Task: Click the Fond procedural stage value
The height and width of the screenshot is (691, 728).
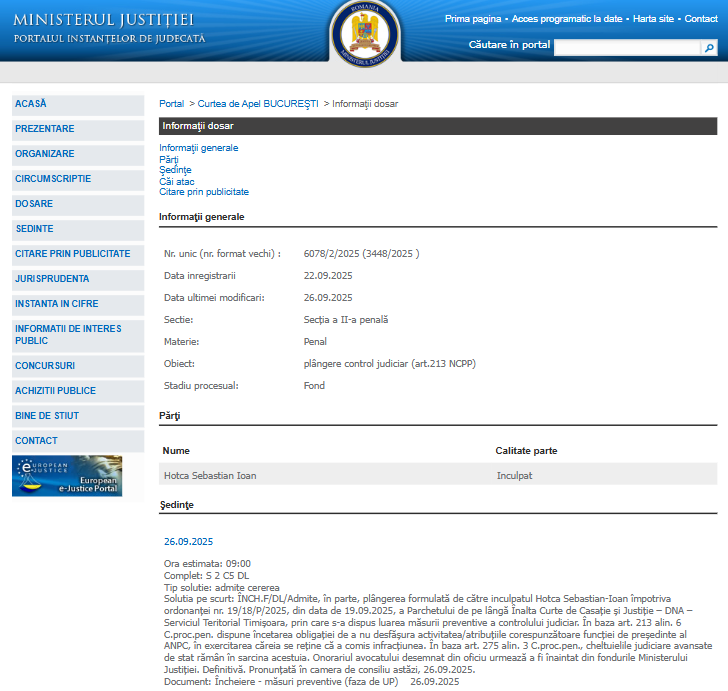Action: coord(314,386)
